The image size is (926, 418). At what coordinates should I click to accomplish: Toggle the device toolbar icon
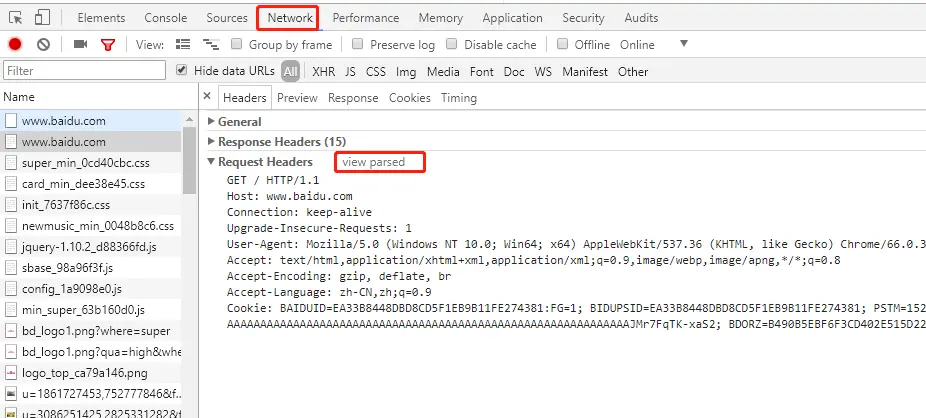tap(41, 18)
